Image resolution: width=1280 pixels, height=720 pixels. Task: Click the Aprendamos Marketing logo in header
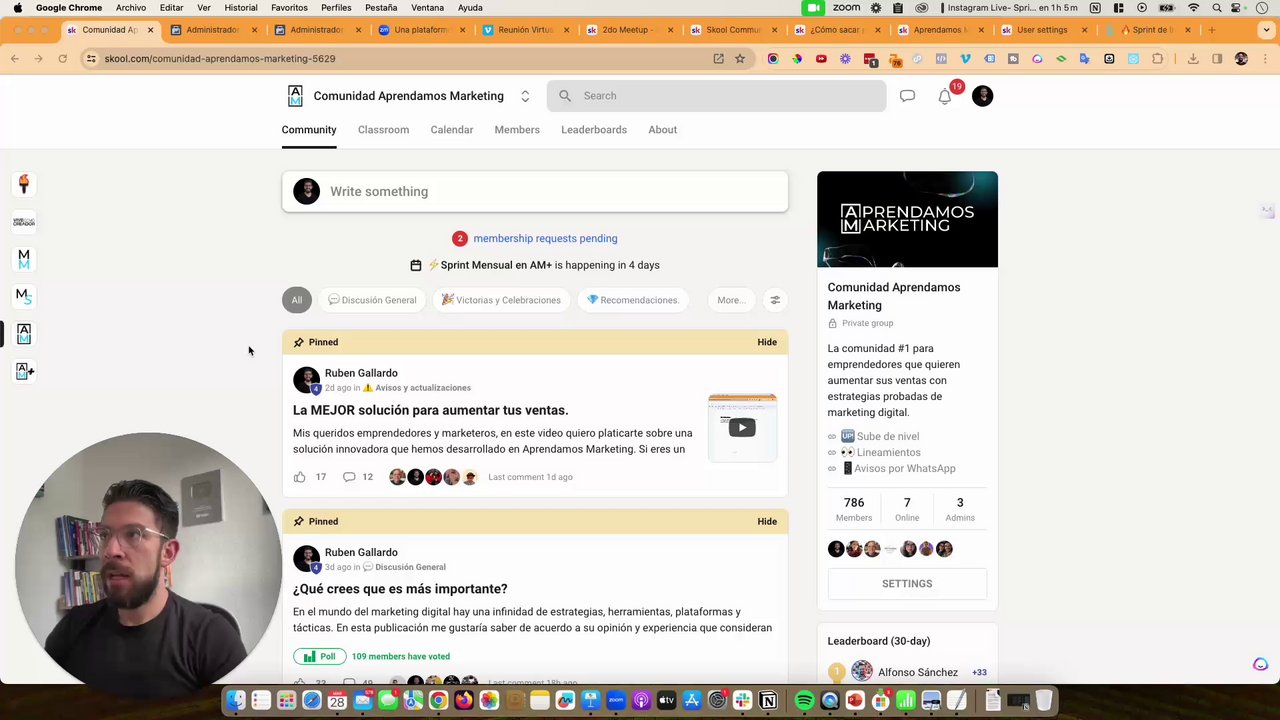tap(295, 96)
